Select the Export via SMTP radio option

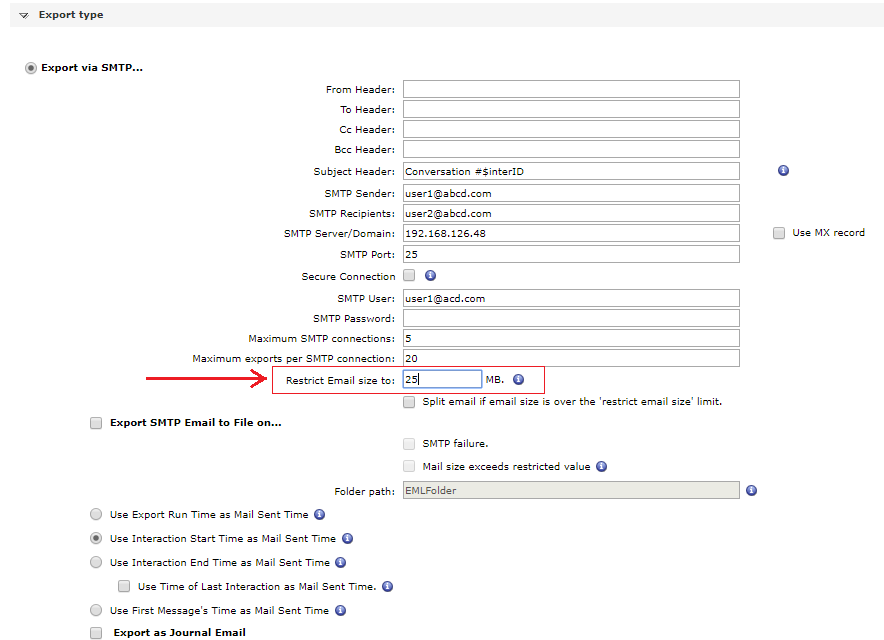[x=30, y=68]
